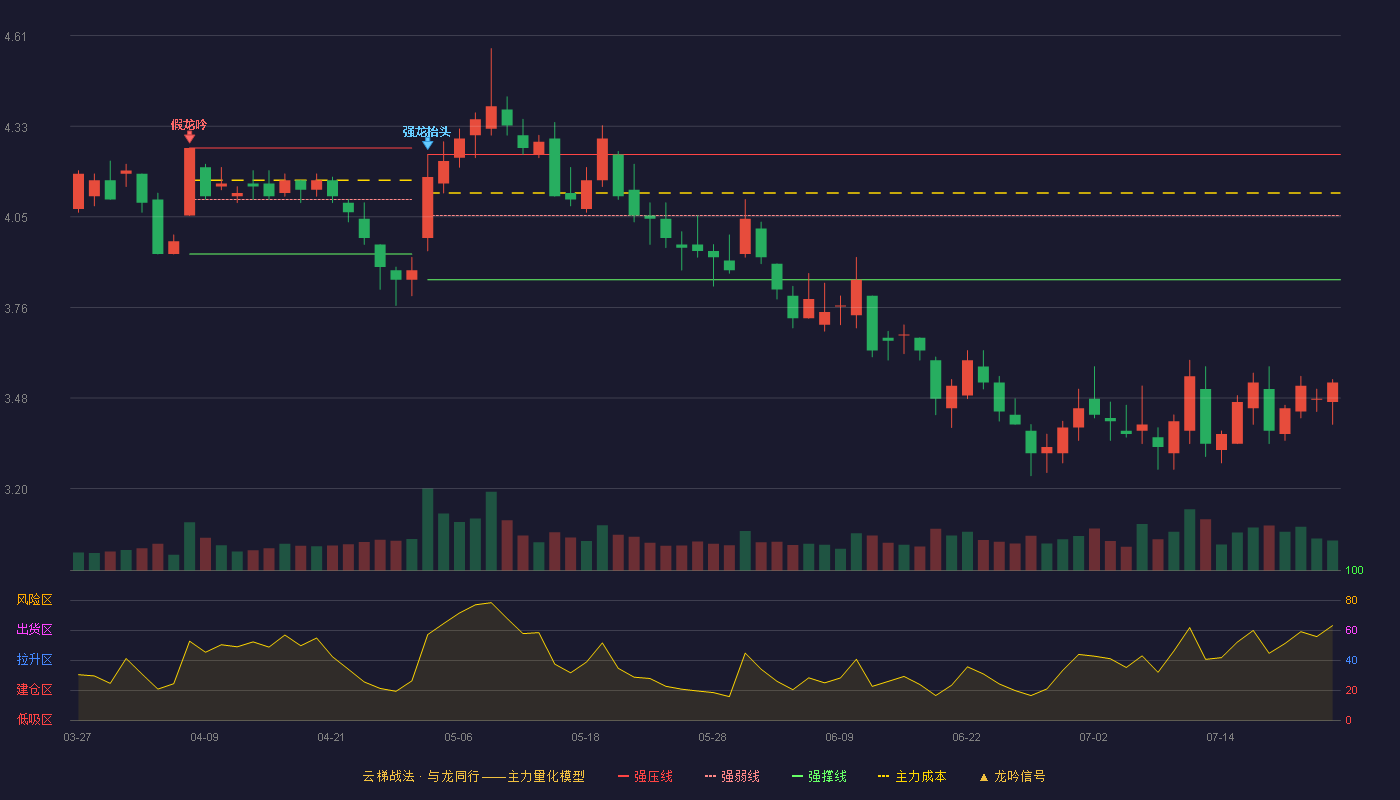Select the 07-02 date label
Viewport: 1400px width, 800px height.
[1093, 737]
